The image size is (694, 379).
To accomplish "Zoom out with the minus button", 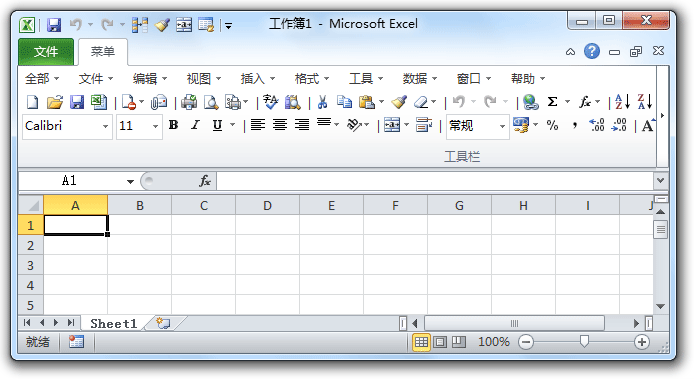I will [x=526, y=342].
